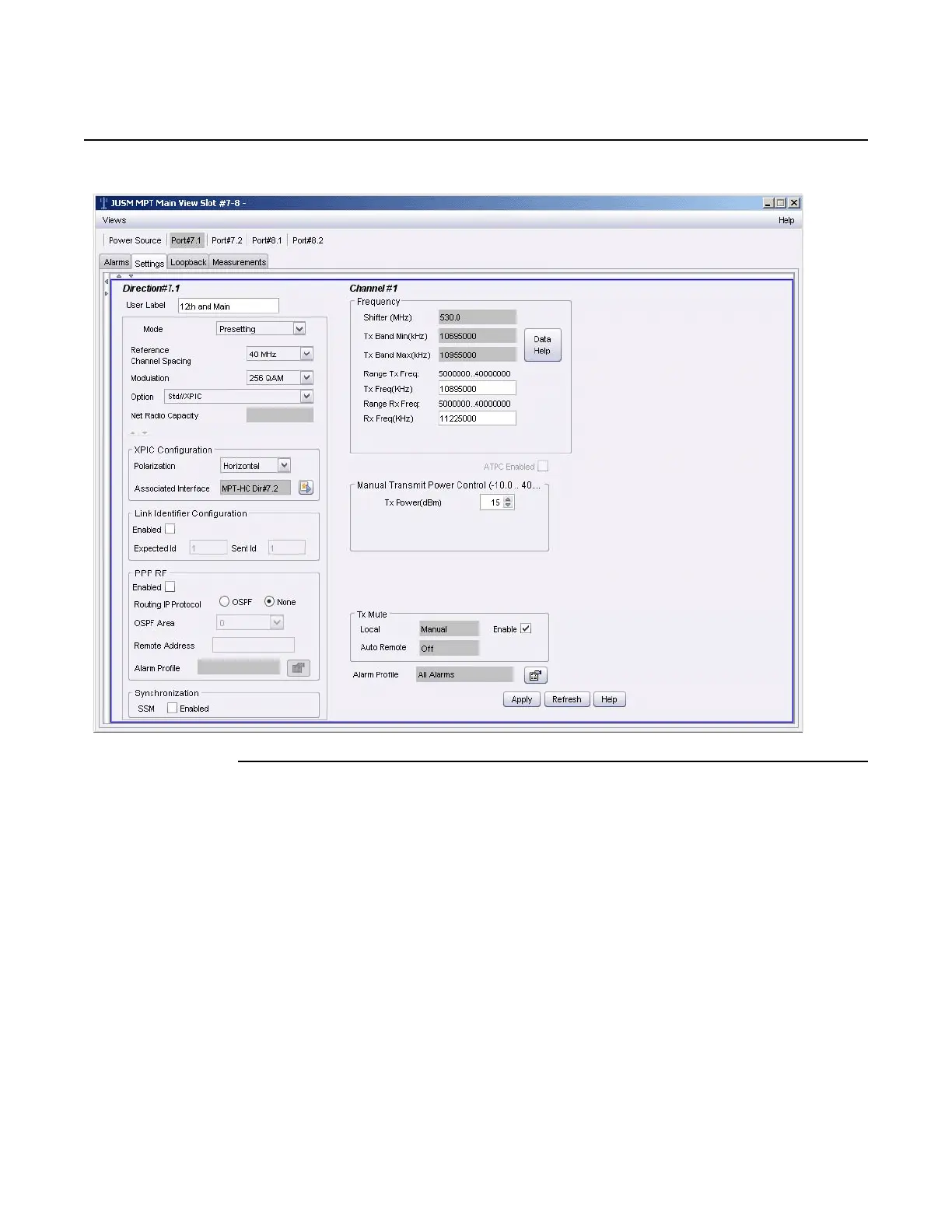Click the JUSM antenna icon in title bar
The image size is (952, 1232).
[x=103, y=203]
